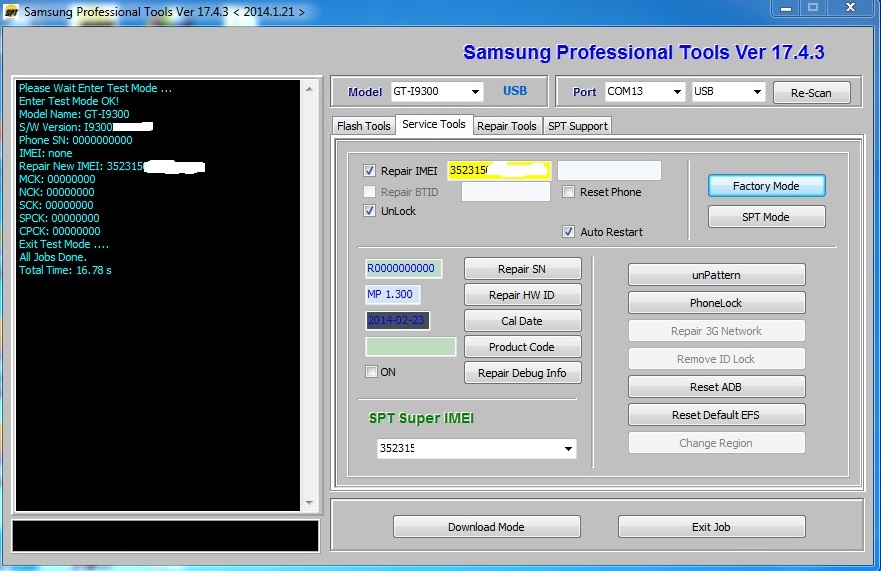The width and height of the screenshot is (881, 571).
Task: Click the "IMEI: none" log line
Action: 46,153
